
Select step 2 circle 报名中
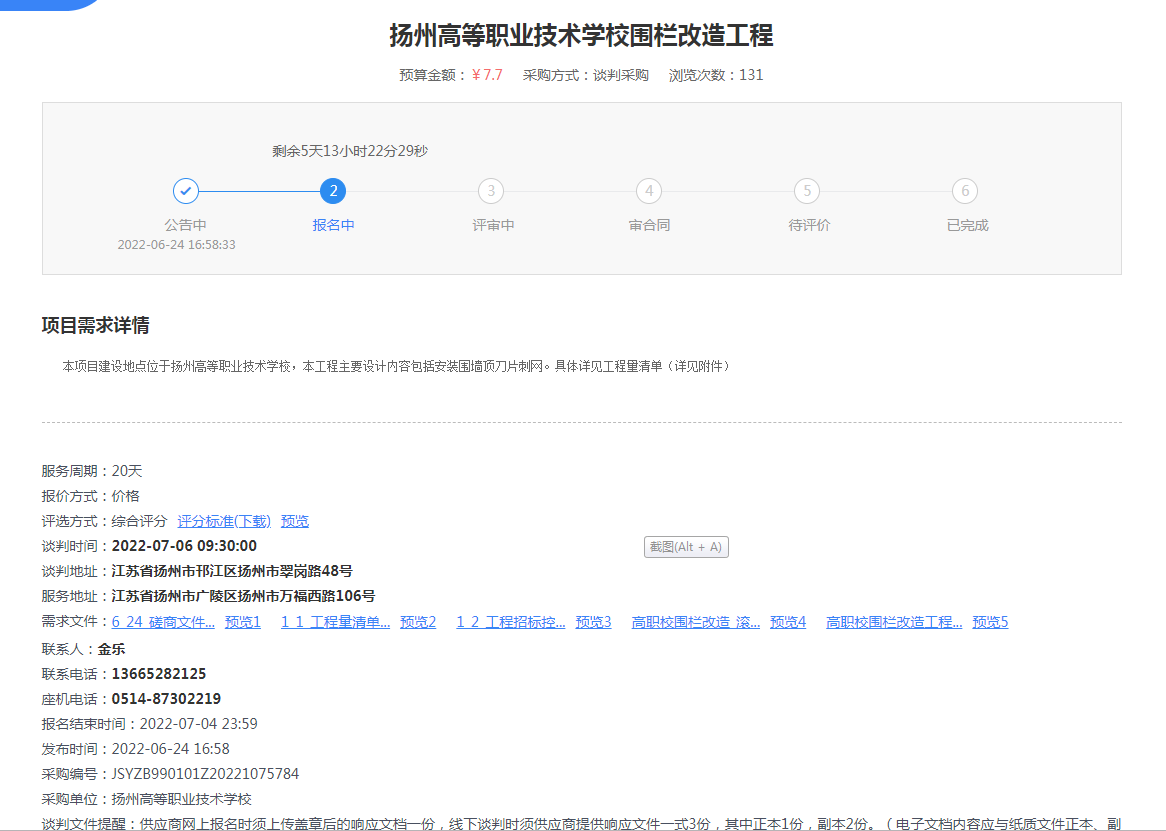point(333,191)
